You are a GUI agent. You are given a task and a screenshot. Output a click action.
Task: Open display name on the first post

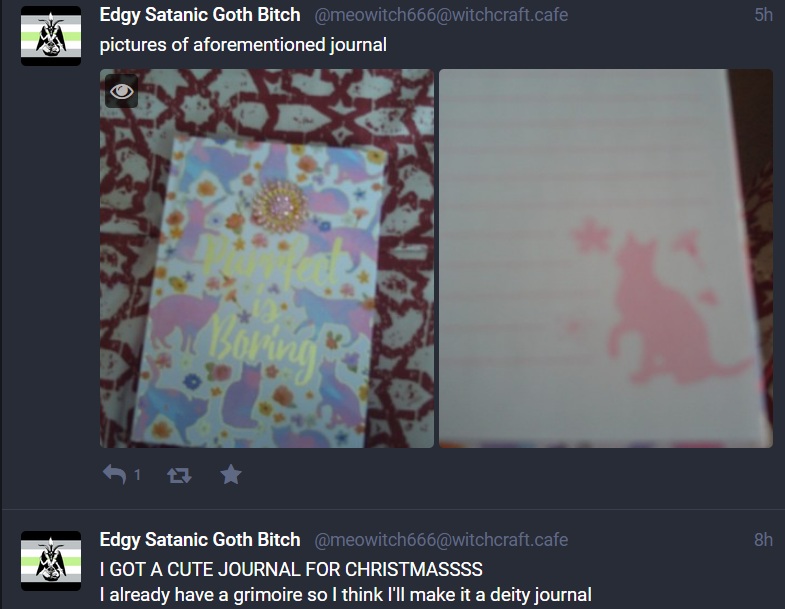point(200,15)
